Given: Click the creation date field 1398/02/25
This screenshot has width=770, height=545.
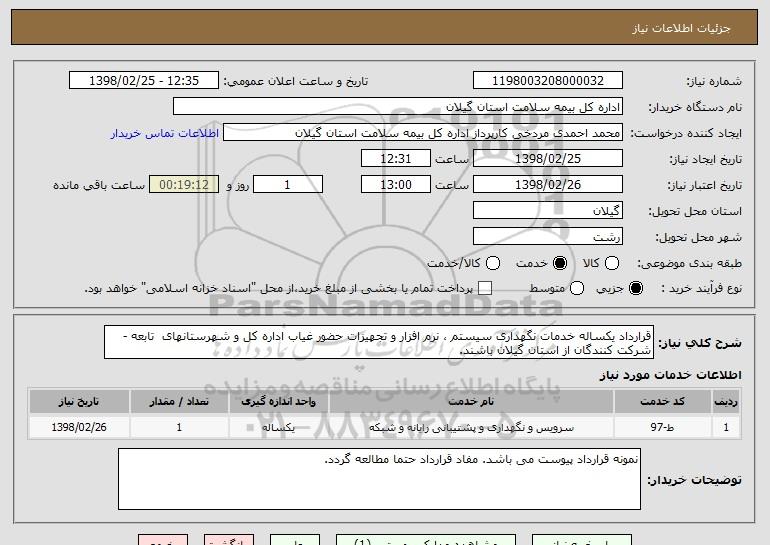Looking at the screenshot, I should [548, 159].
